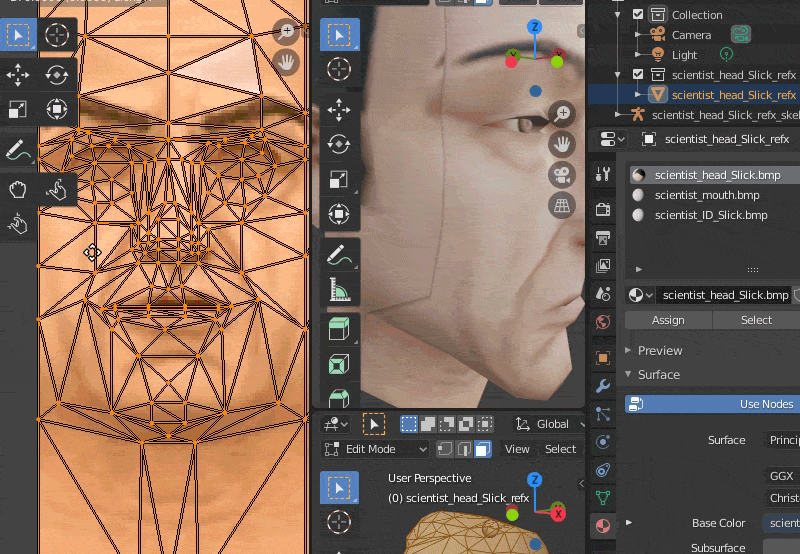Image resolution: width=800 pixels, height=554 pixels.
Task: Select scientist_mouth.bmp material slot
Action: click(x=714, y=195)
